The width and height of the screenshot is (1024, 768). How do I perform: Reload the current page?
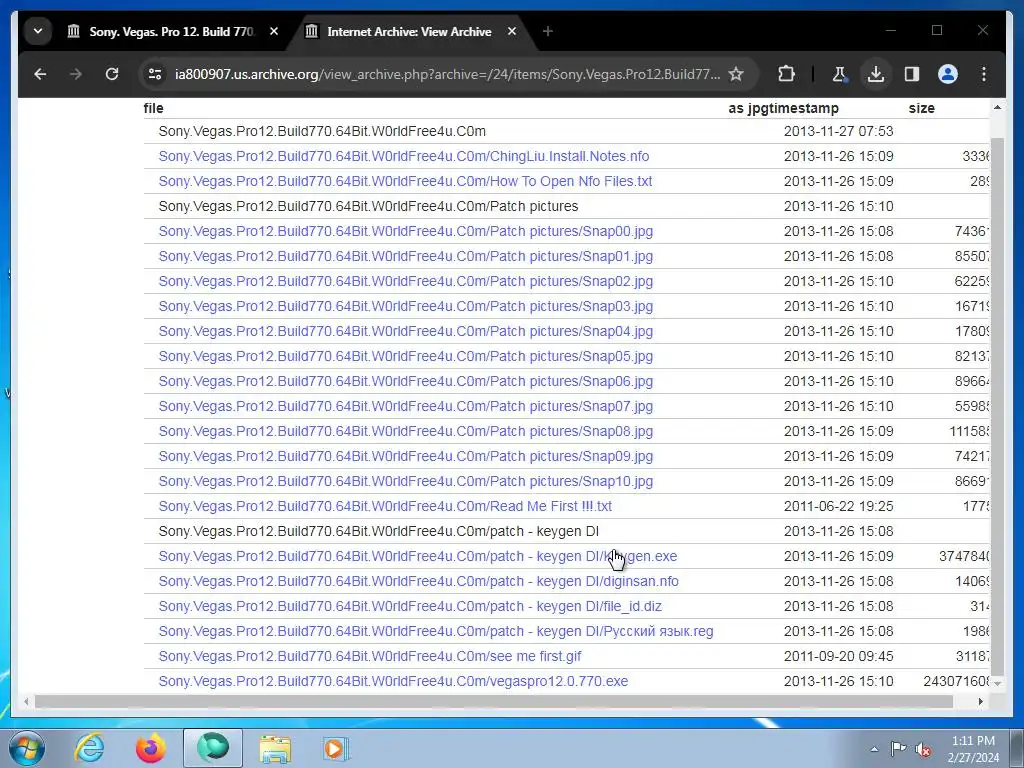click(x=112, y=74)
